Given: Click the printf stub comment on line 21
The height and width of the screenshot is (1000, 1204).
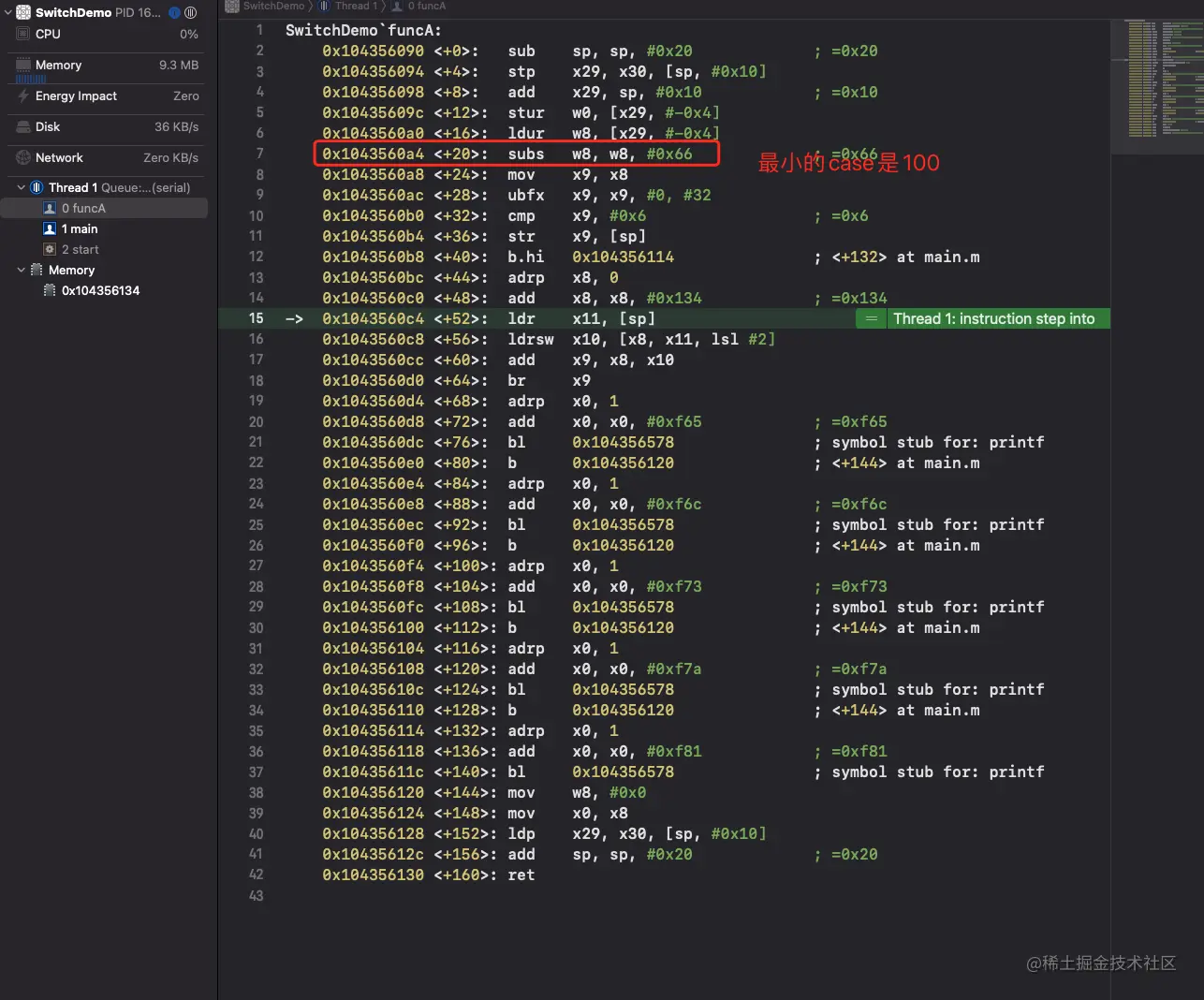Looking at the screenshot, I should click(930, 442).
